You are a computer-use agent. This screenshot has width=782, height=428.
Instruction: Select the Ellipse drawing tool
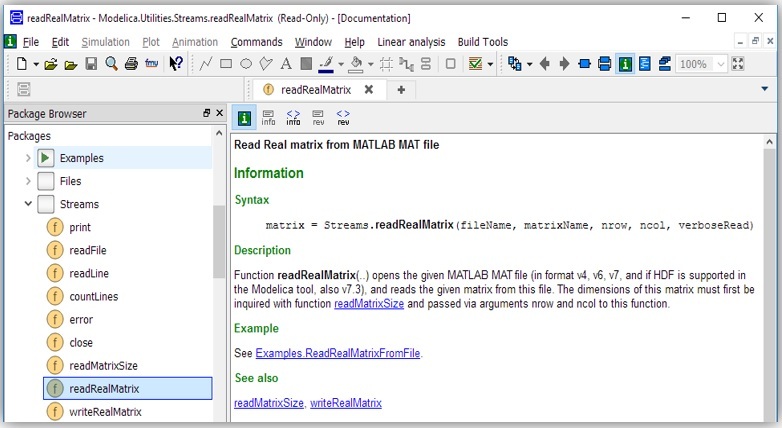tap(246, 64)
